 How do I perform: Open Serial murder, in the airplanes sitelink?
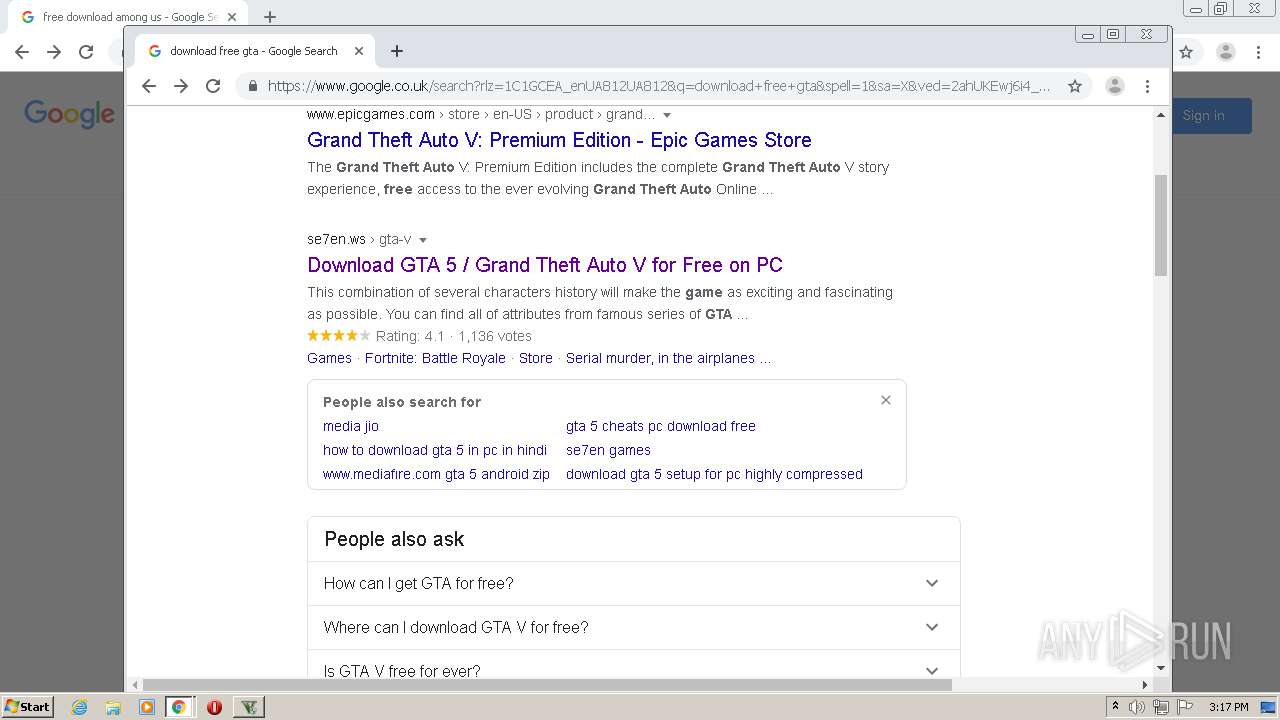[668, 358]
